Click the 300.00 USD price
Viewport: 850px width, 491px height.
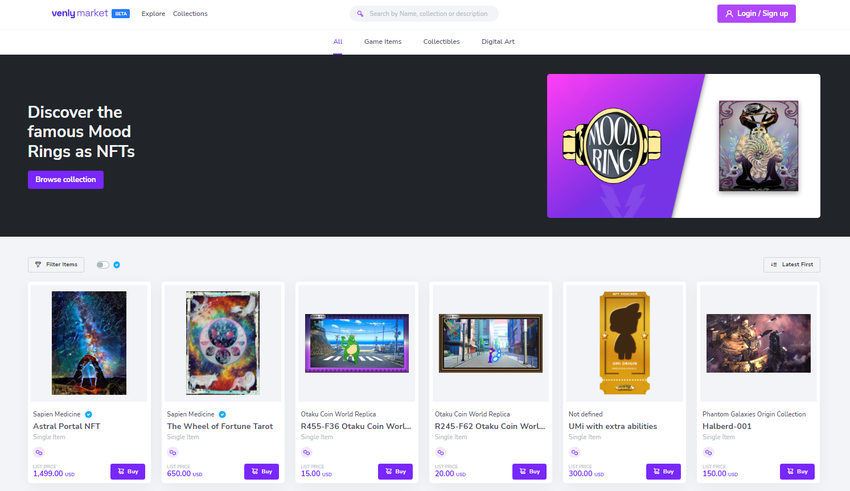coord(586,474)
